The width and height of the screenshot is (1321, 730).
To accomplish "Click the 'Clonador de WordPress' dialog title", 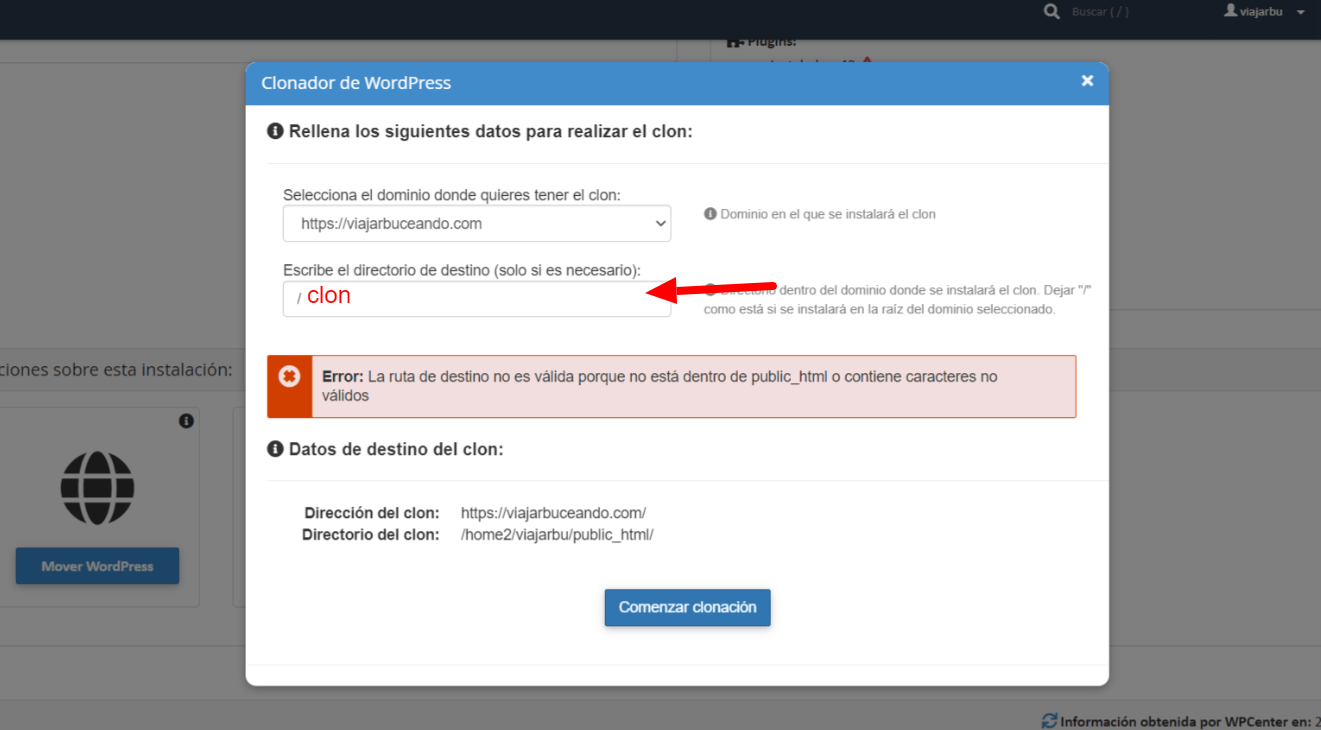I will (x=356, y=83).
